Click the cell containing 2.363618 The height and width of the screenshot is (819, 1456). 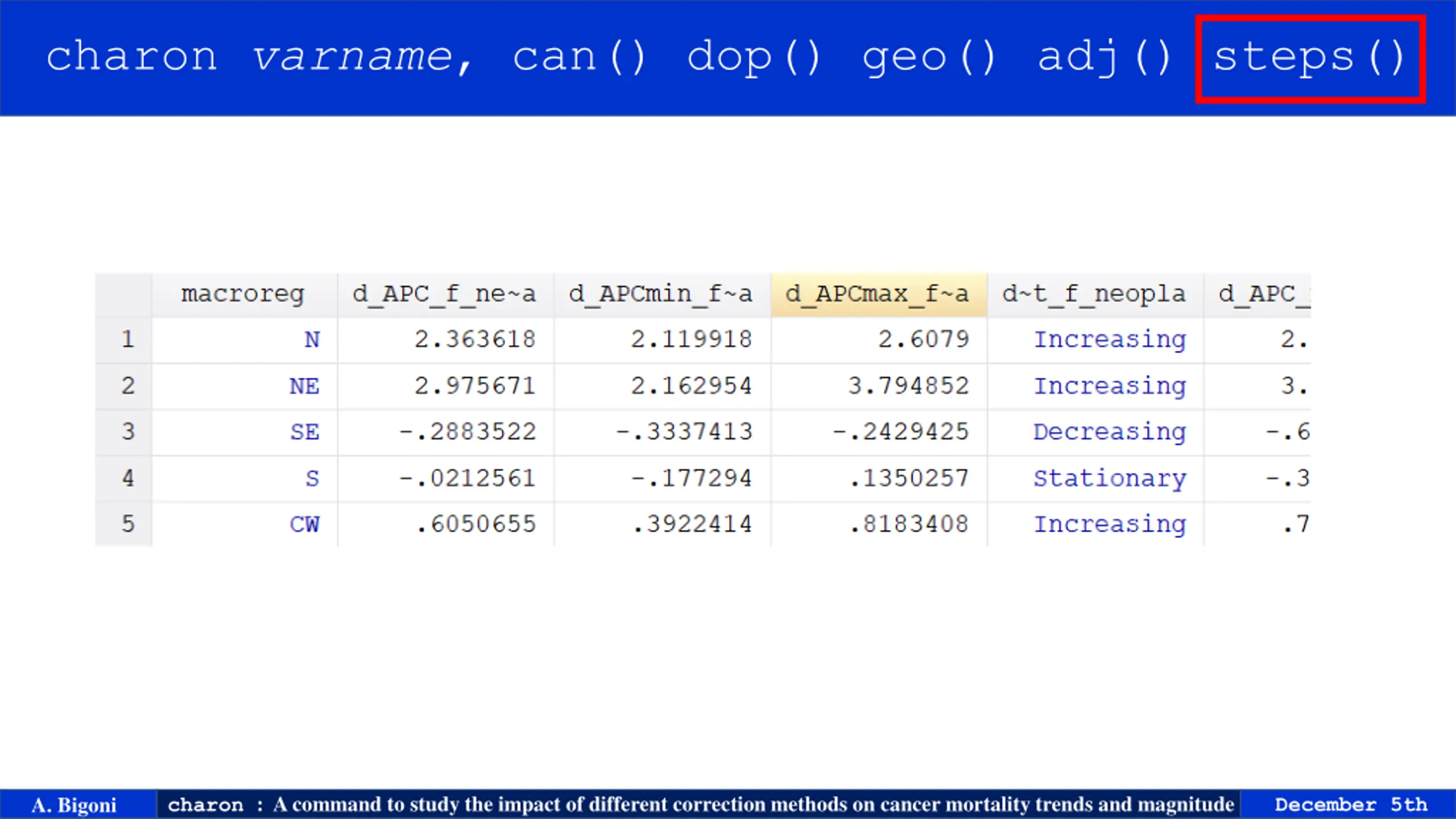[445, 340]
